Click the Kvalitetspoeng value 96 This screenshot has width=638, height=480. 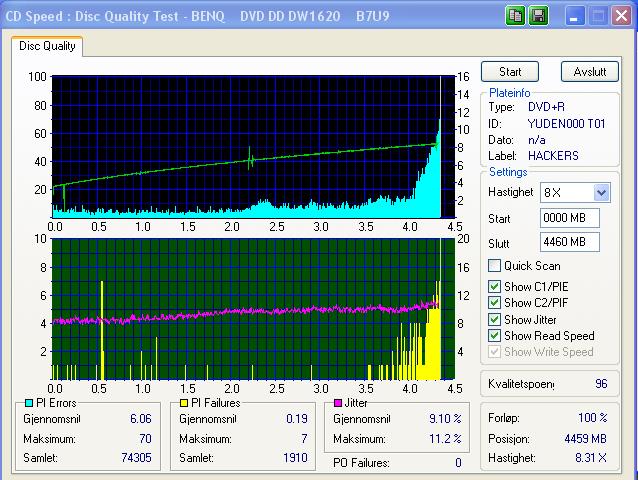point(601,384)
